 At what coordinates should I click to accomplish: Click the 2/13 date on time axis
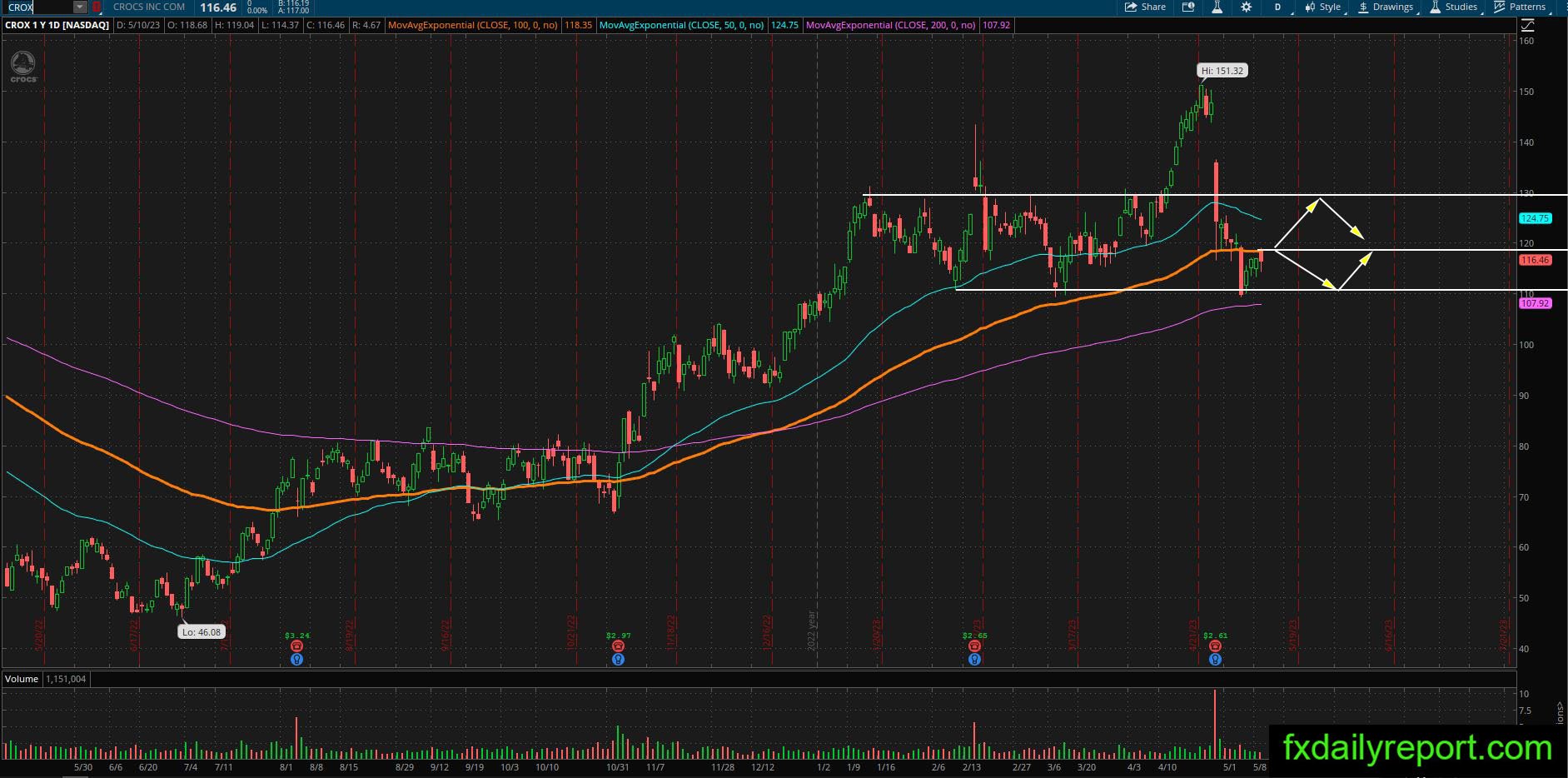click(972, 767)
